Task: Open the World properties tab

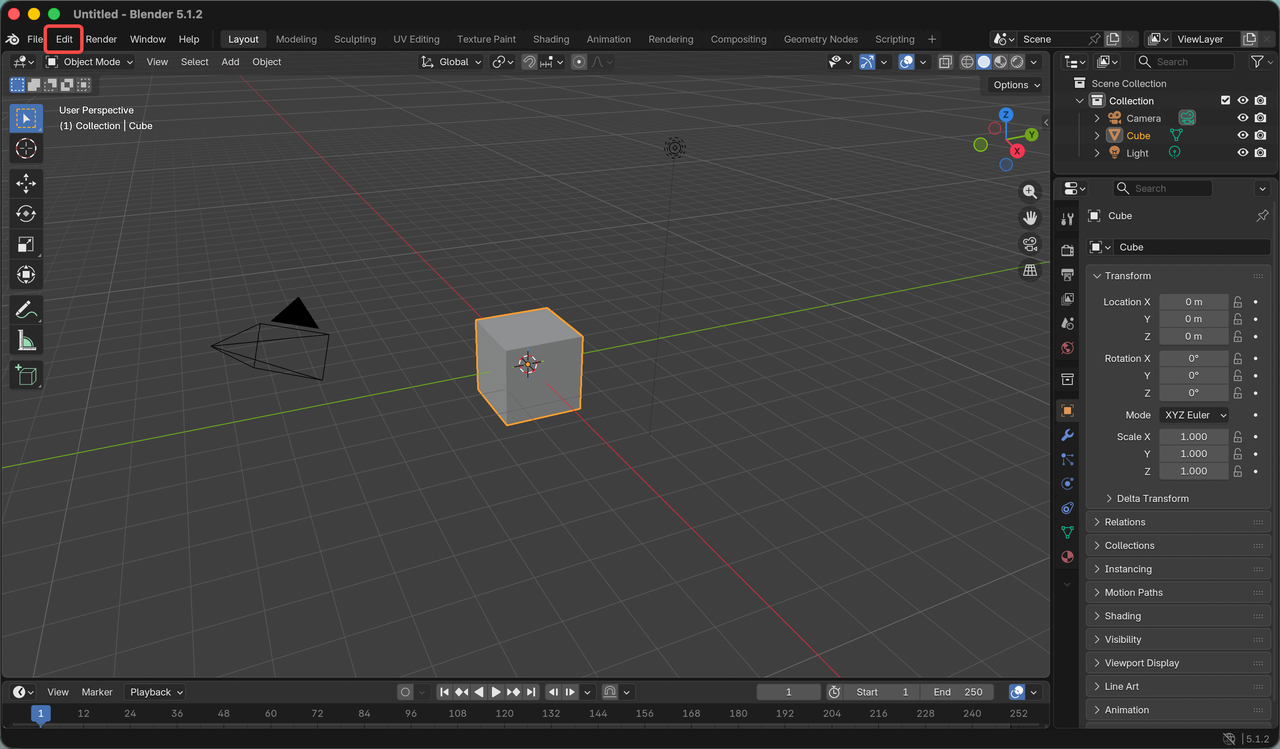Action: click(x=1067, y=349)
